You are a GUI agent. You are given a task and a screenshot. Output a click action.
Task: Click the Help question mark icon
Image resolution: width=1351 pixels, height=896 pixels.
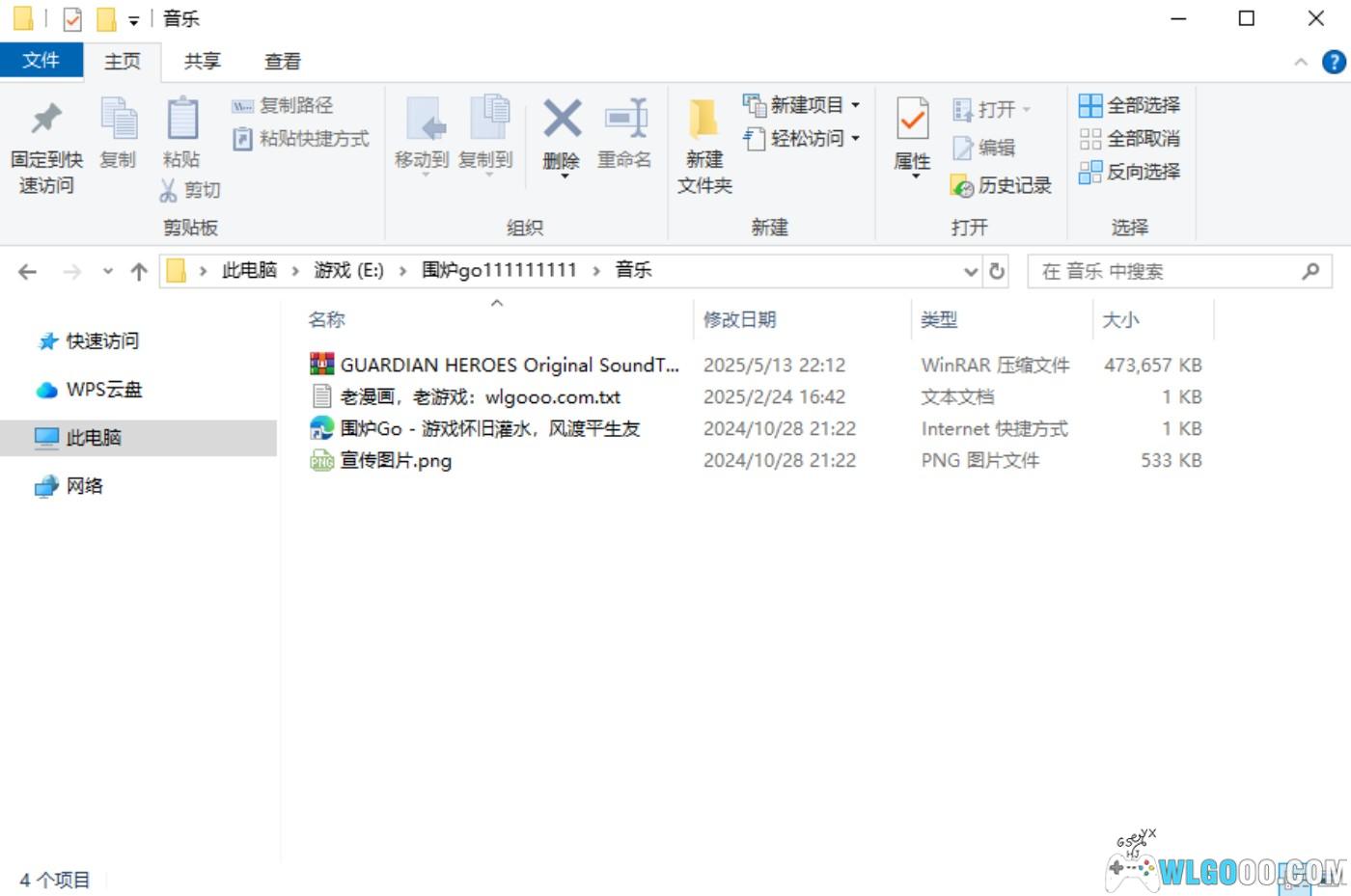point(1334,62)
